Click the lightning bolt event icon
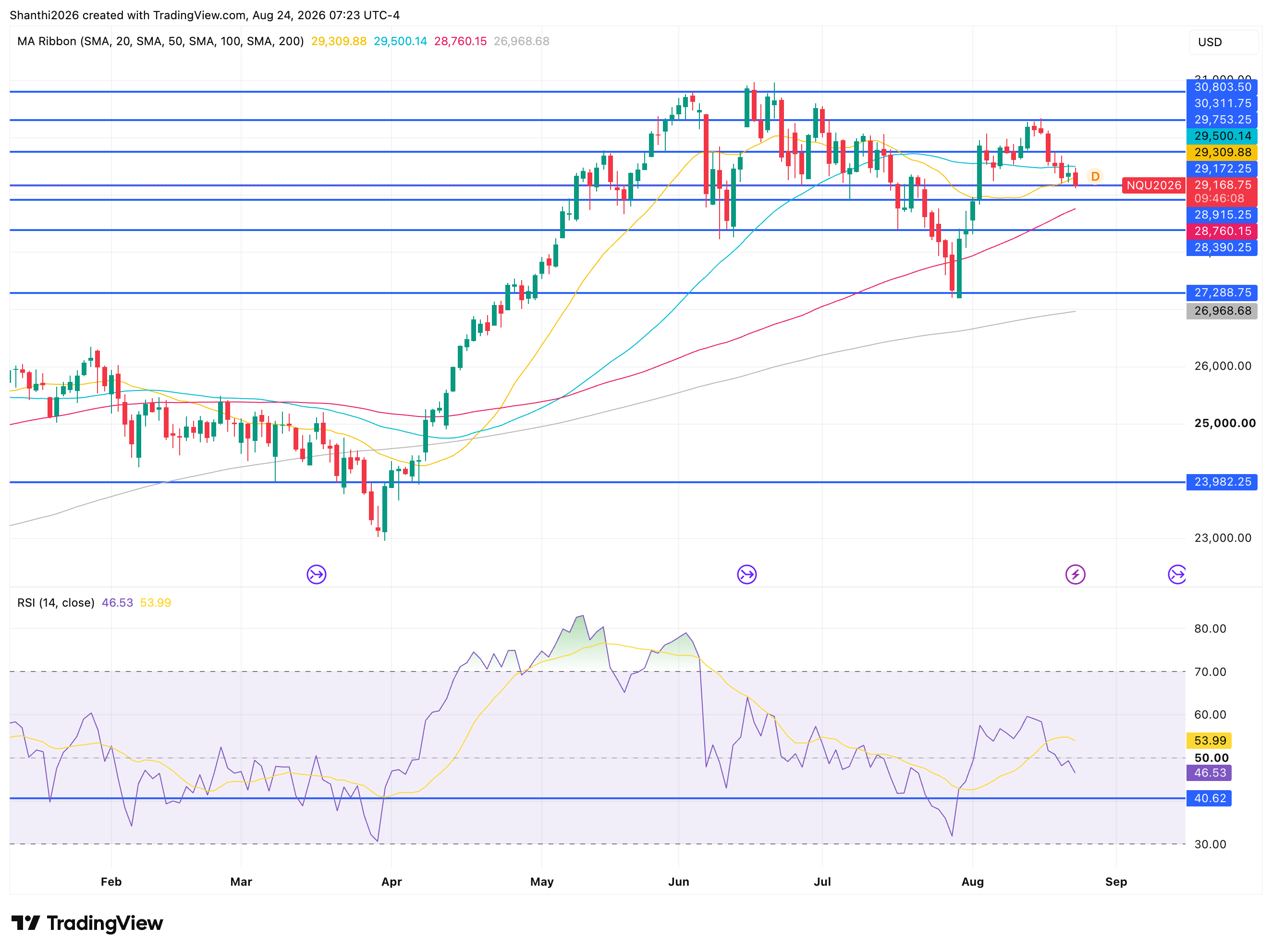Screen dimensions: 1272x952 [x=1075, y=574]
